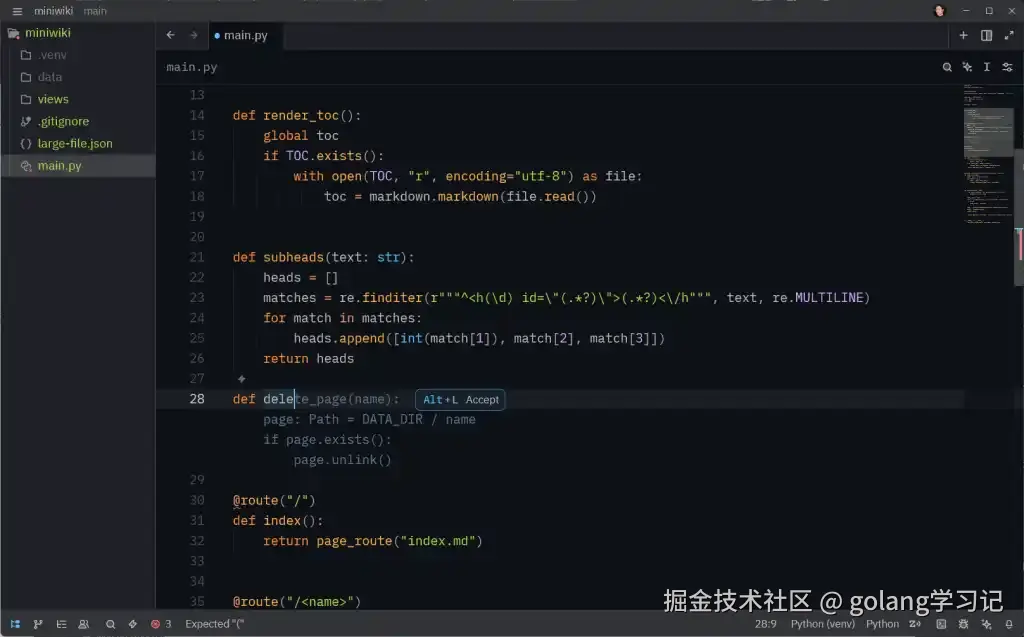Toggle the debugger panel bug icon

tap(963, 624)
